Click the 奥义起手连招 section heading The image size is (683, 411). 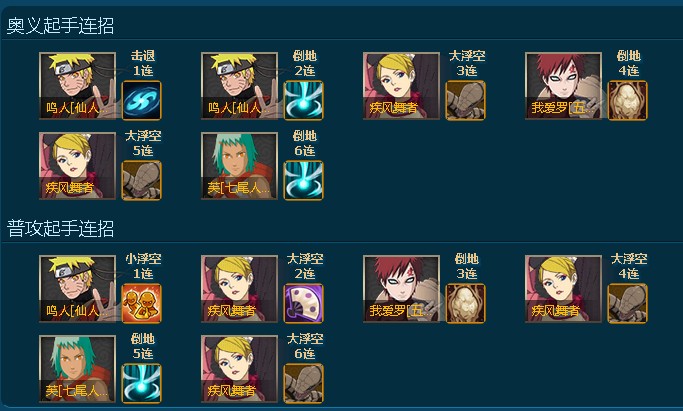pyautogui.click(x=60, y=26)
